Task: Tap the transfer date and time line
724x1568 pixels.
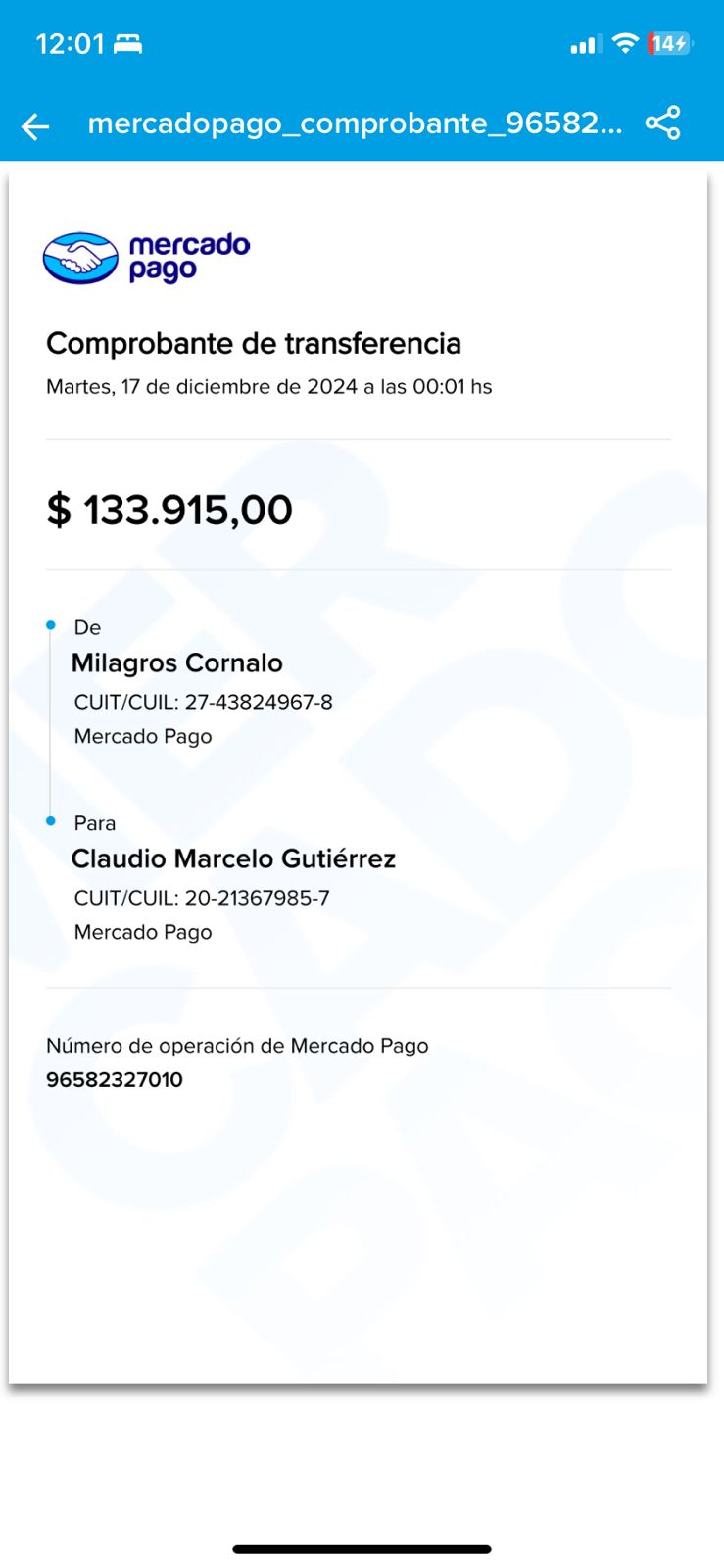Action: point(269,387)
